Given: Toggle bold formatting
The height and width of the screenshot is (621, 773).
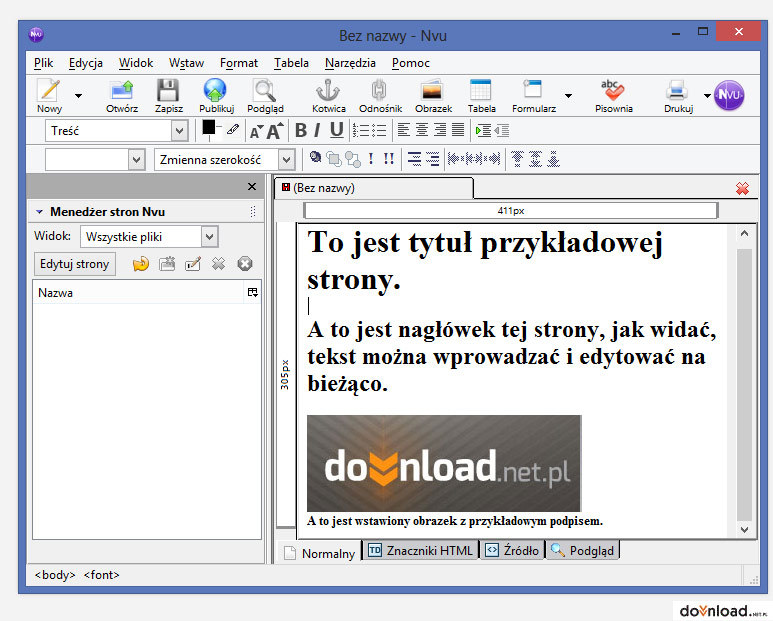Looking at the screenshot, I should [x=301, y=130].
